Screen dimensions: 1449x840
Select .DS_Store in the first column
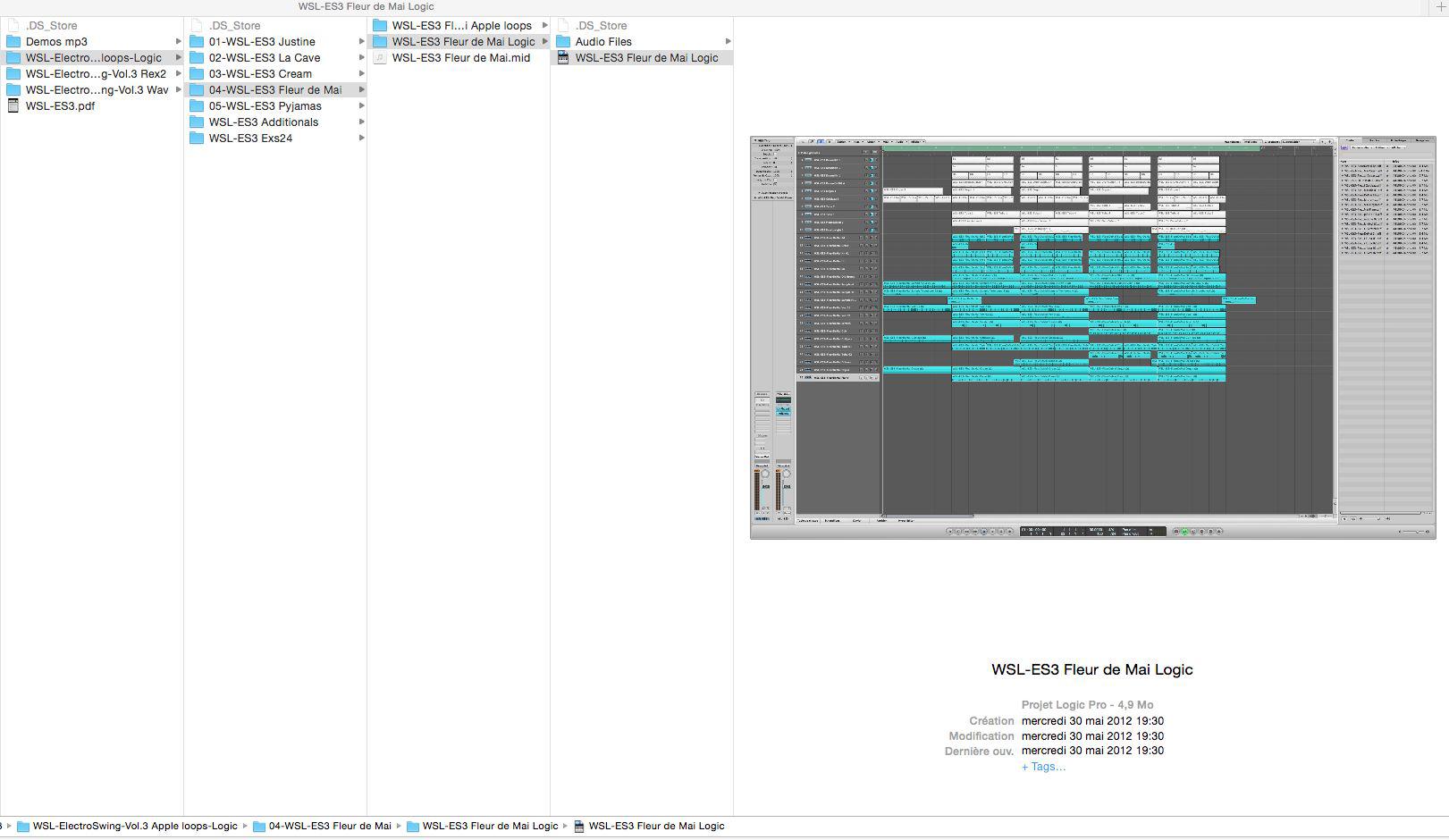tap(51, 26)
